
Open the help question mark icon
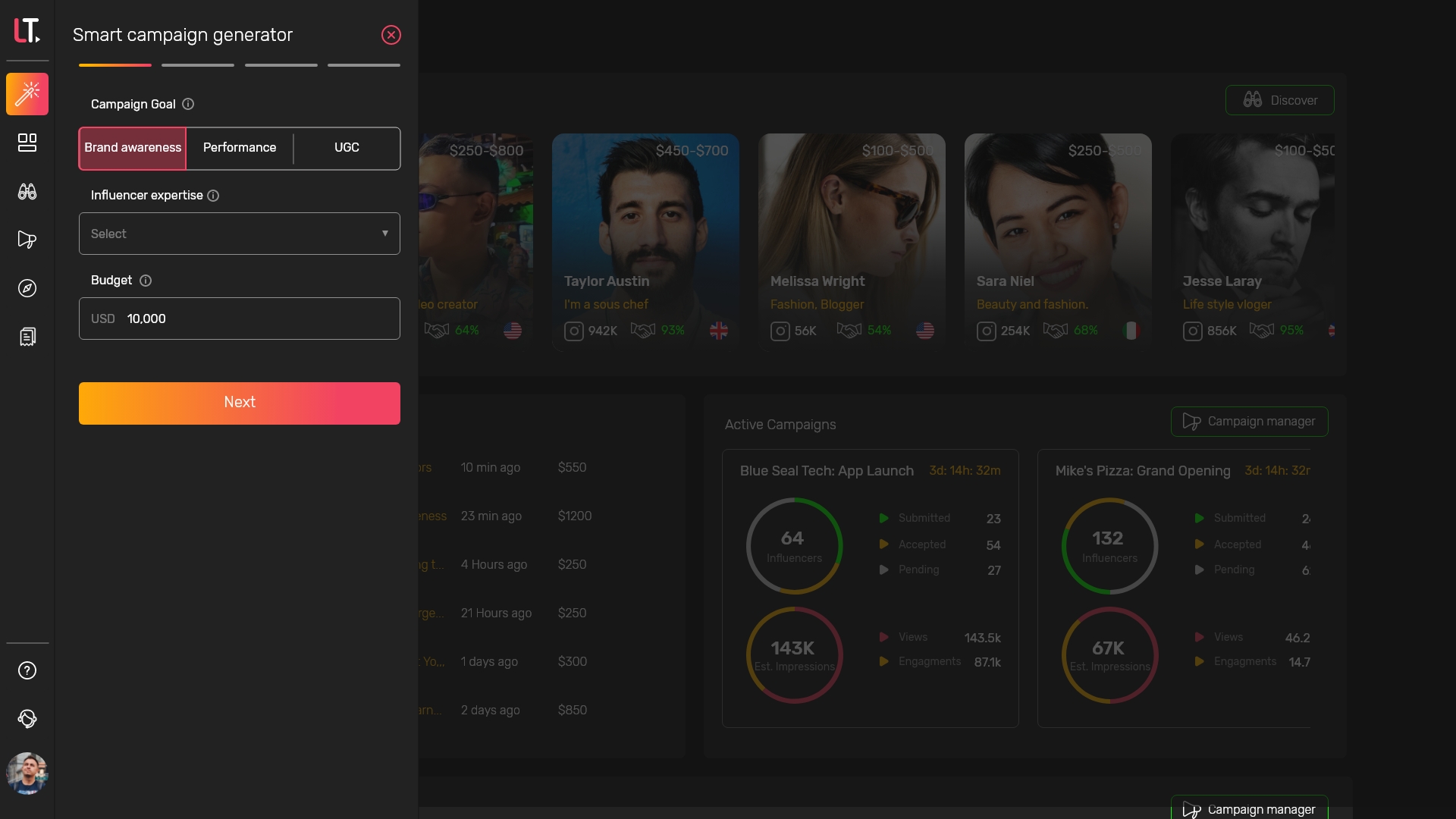tap(27, 670)
